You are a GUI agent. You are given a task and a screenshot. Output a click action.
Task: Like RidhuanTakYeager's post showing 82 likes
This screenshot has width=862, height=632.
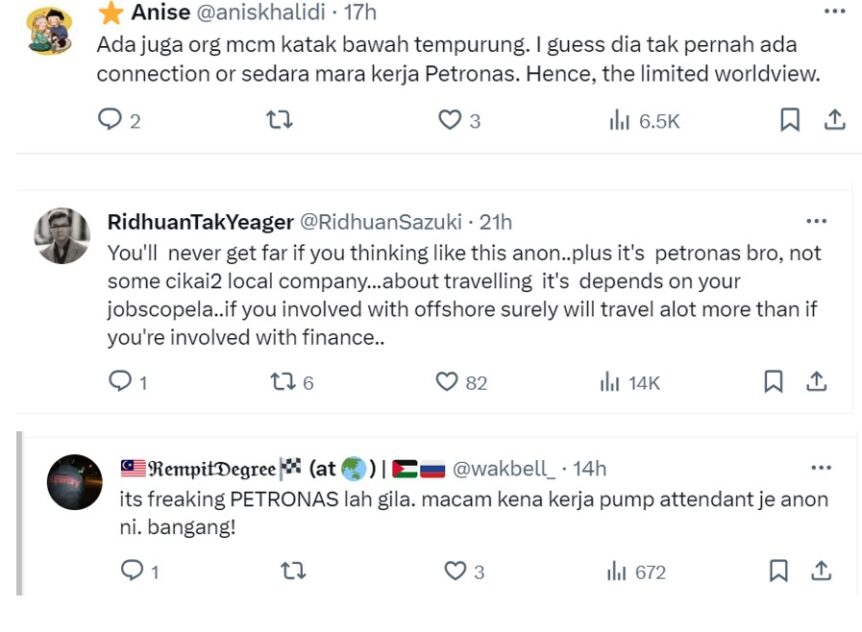pos(449,382)
